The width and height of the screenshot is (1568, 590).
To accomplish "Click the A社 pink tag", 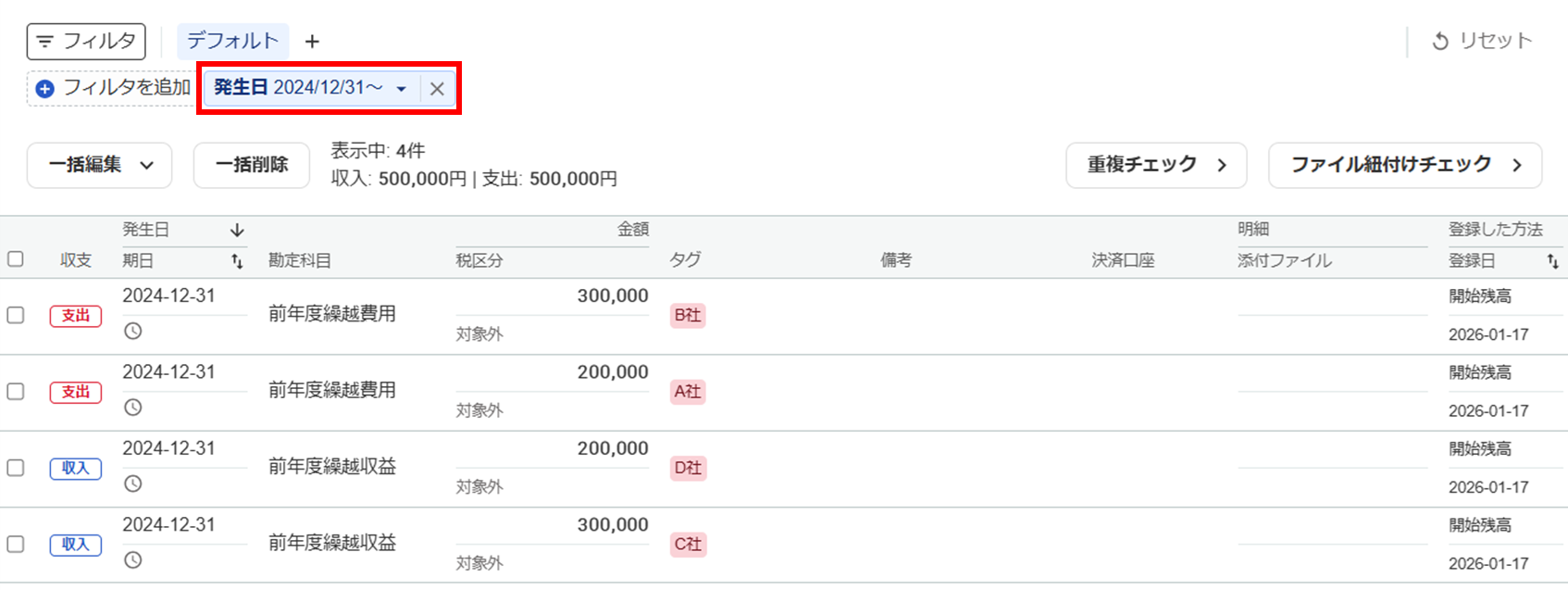I will [687, 392].
